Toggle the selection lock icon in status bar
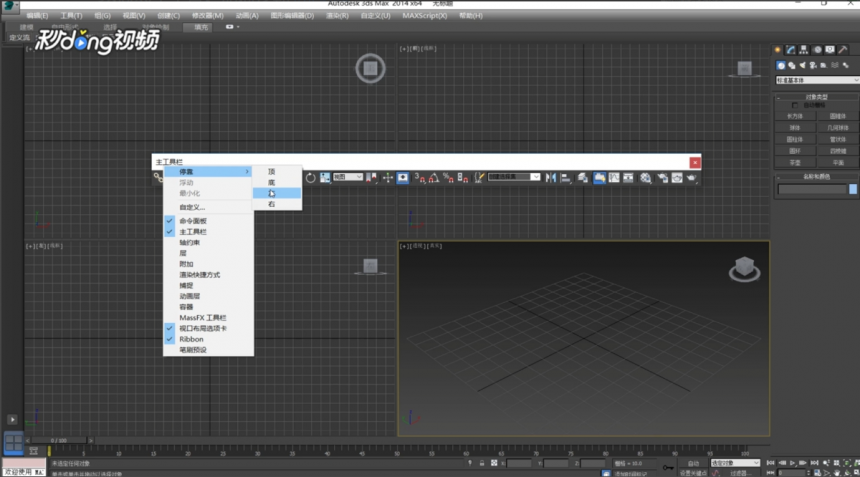 point(482,463)
